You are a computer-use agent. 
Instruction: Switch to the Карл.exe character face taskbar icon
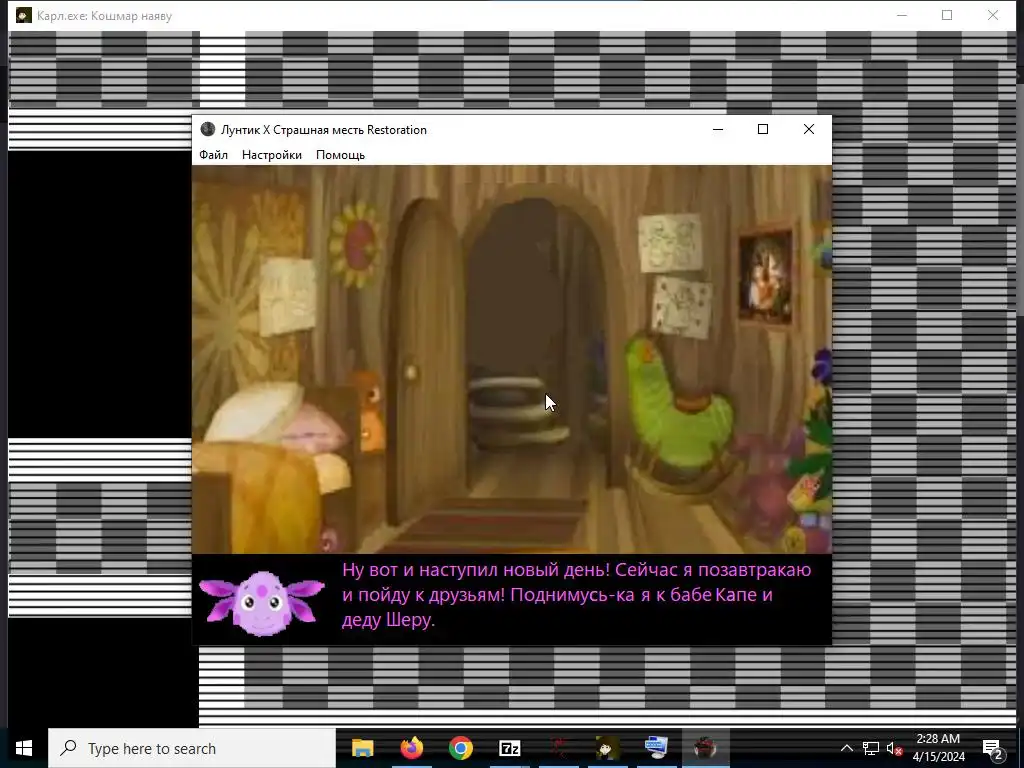click(607, 748)
